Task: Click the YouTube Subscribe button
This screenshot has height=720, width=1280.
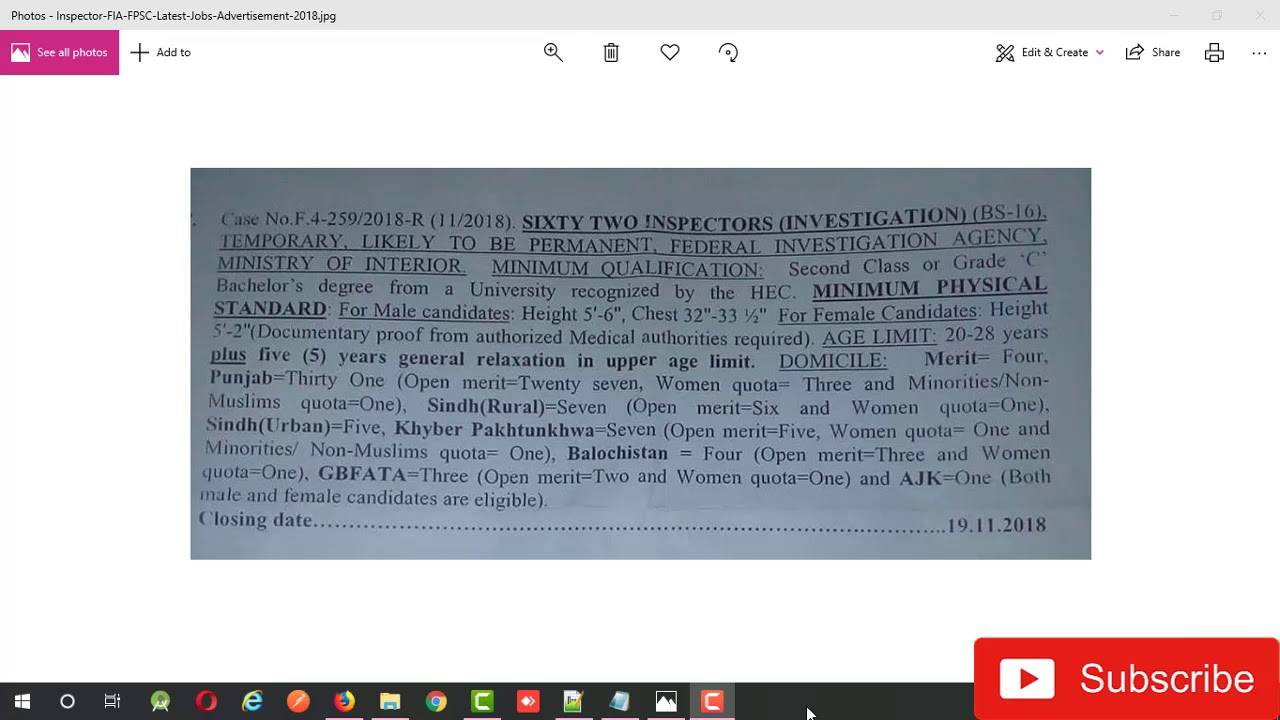Action: pos(1126,679)
